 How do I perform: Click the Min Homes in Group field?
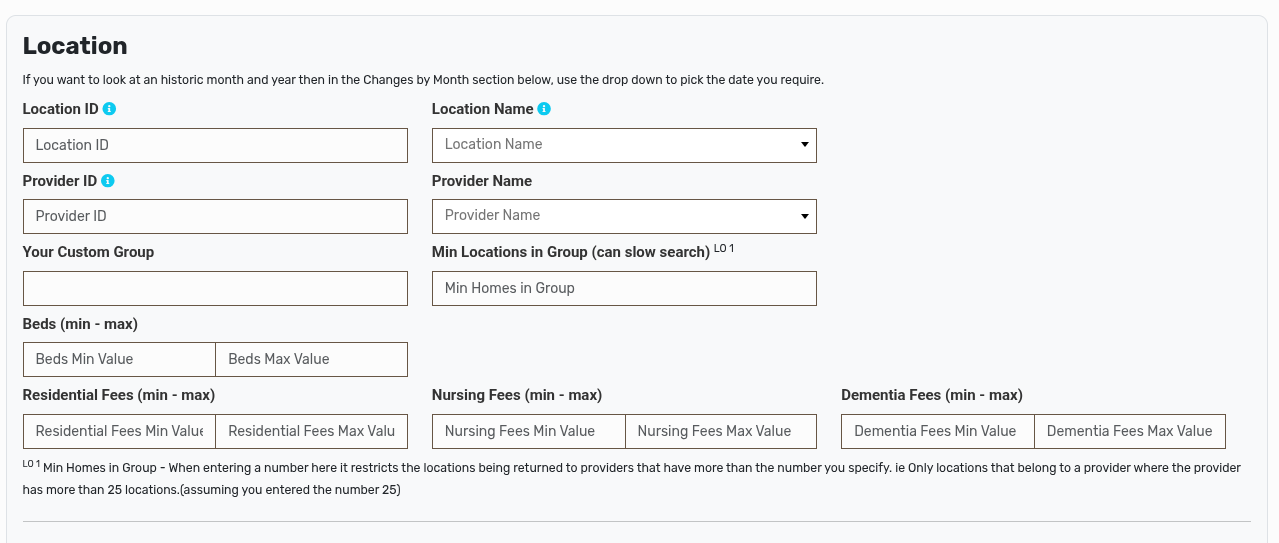(623, 288)
